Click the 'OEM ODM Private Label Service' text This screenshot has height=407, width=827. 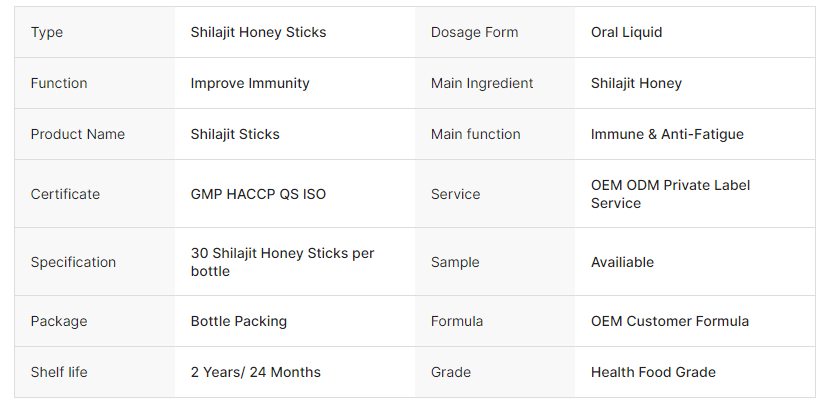(x=670, y=194)
